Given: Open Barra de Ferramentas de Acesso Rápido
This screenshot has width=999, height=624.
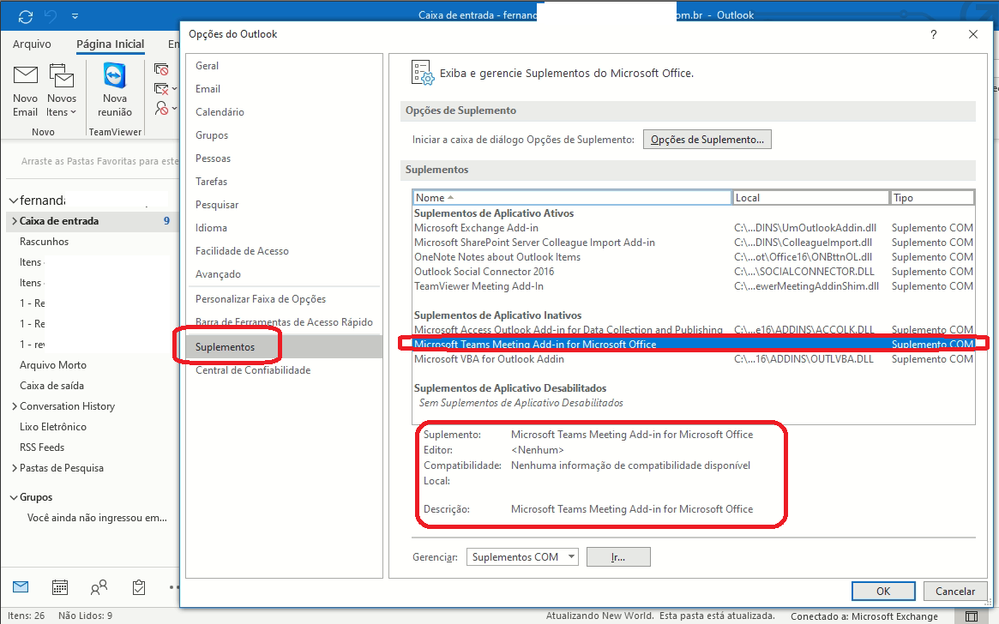Looking at the screenshot, I should click(284, 322).
